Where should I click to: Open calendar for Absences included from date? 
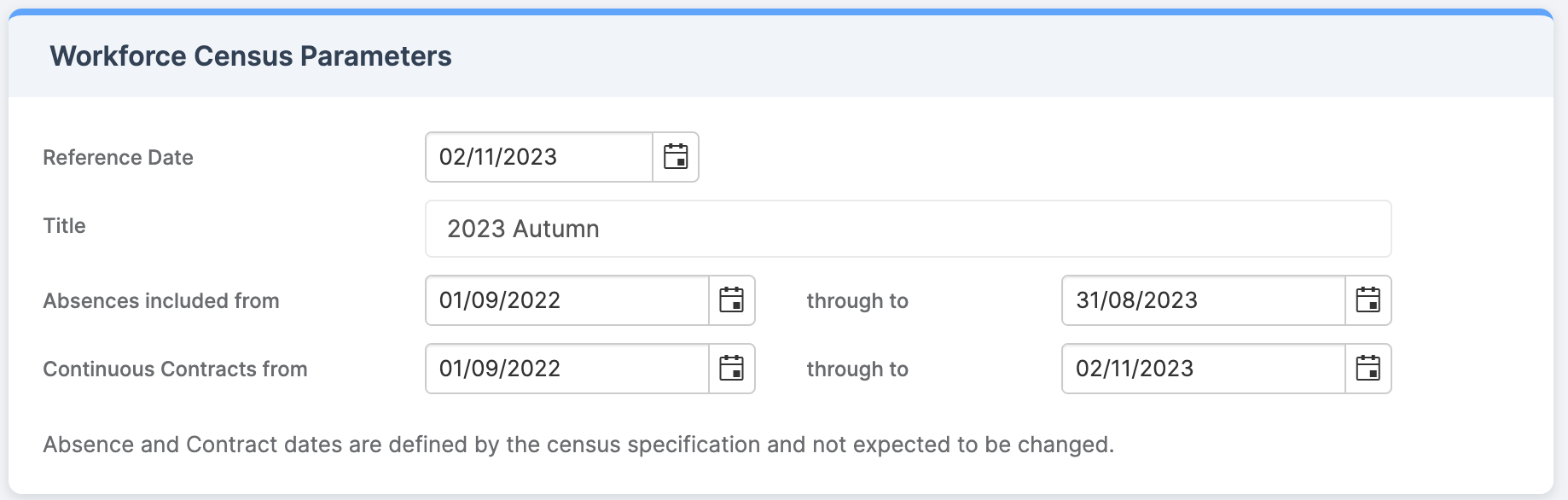click(x=732, y=300)
